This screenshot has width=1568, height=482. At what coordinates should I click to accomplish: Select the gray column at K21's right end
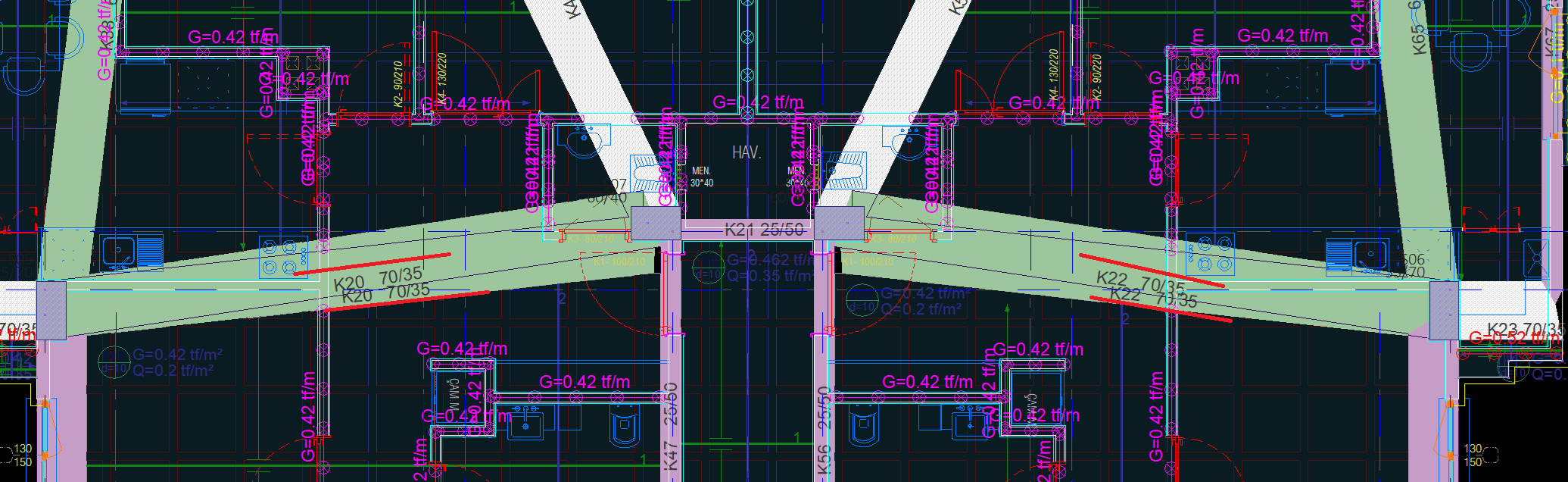coord(839,224)
